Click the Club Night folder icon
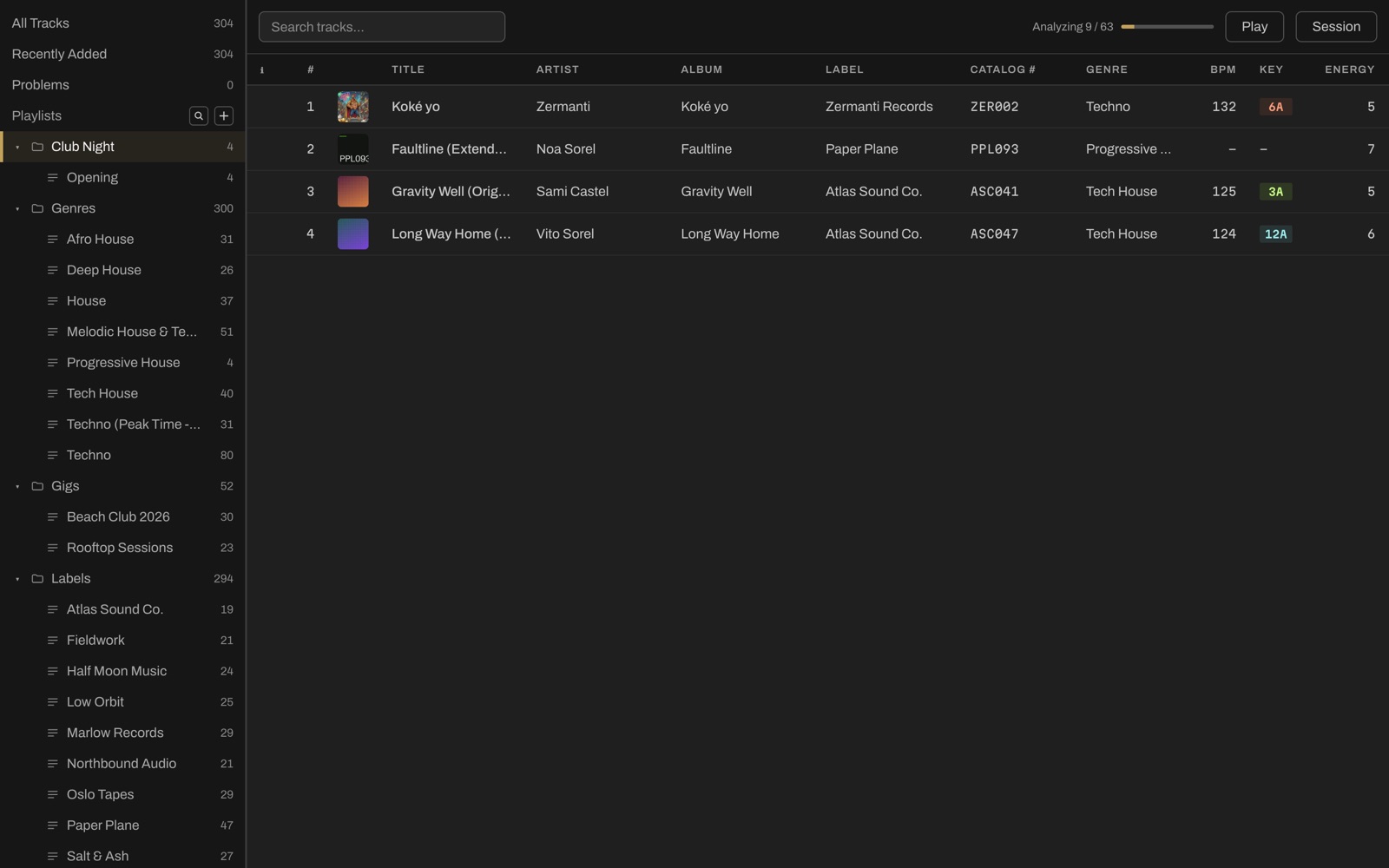1389x868 pixels. click(37, 147)
